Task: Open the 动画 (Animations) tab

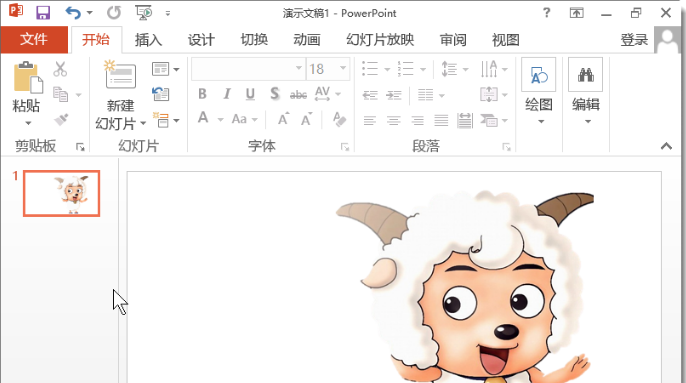Action: pyautogui.click(x=307, y=40)
